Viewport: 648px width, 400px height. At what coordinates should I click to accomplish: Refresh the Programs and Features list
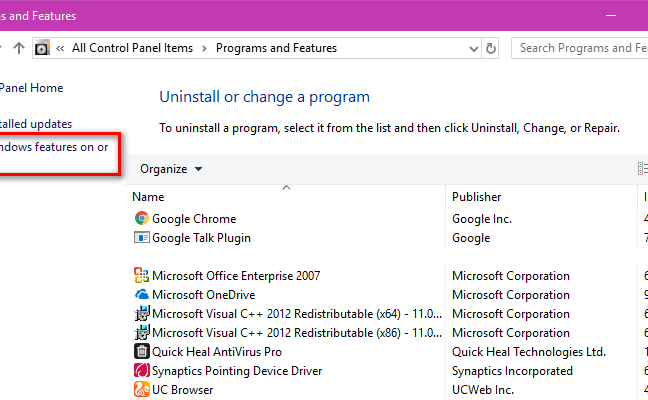point(491,48)
